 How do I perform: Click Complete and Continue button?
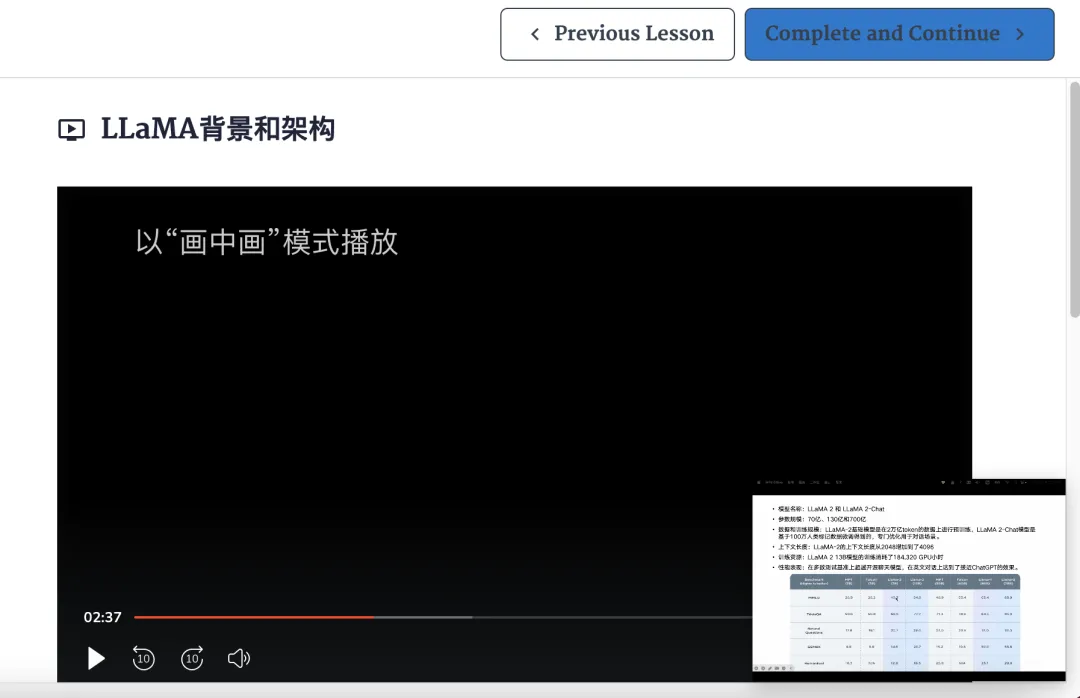point(900,34)
